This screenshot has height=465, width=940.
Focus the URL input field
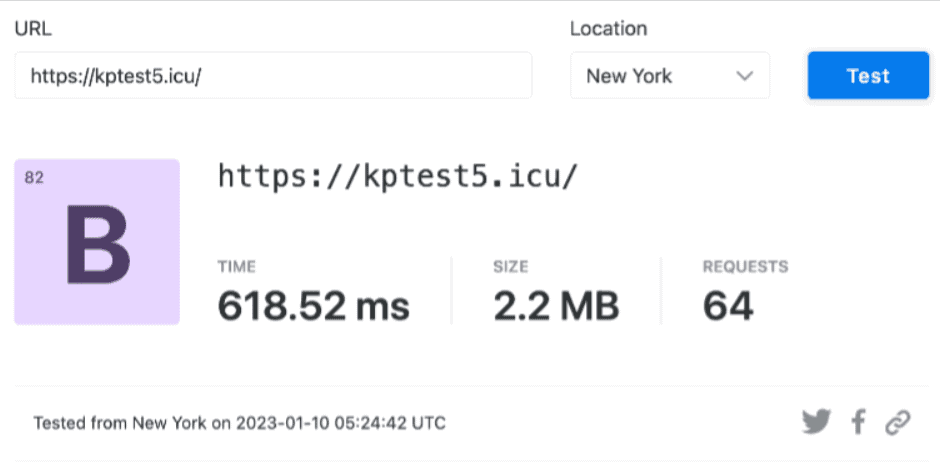click(x=273, y=76)
